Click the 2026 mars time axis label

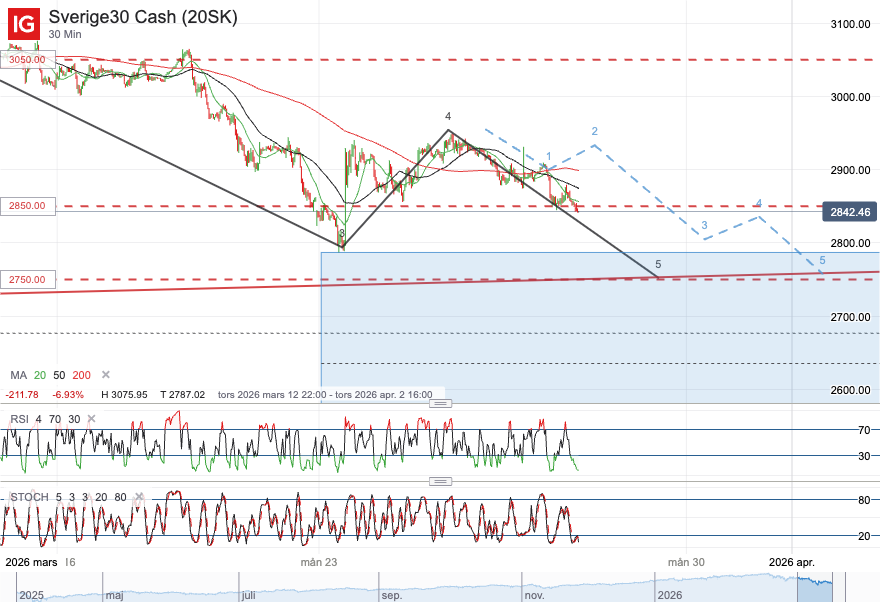(x=31, y=562)
